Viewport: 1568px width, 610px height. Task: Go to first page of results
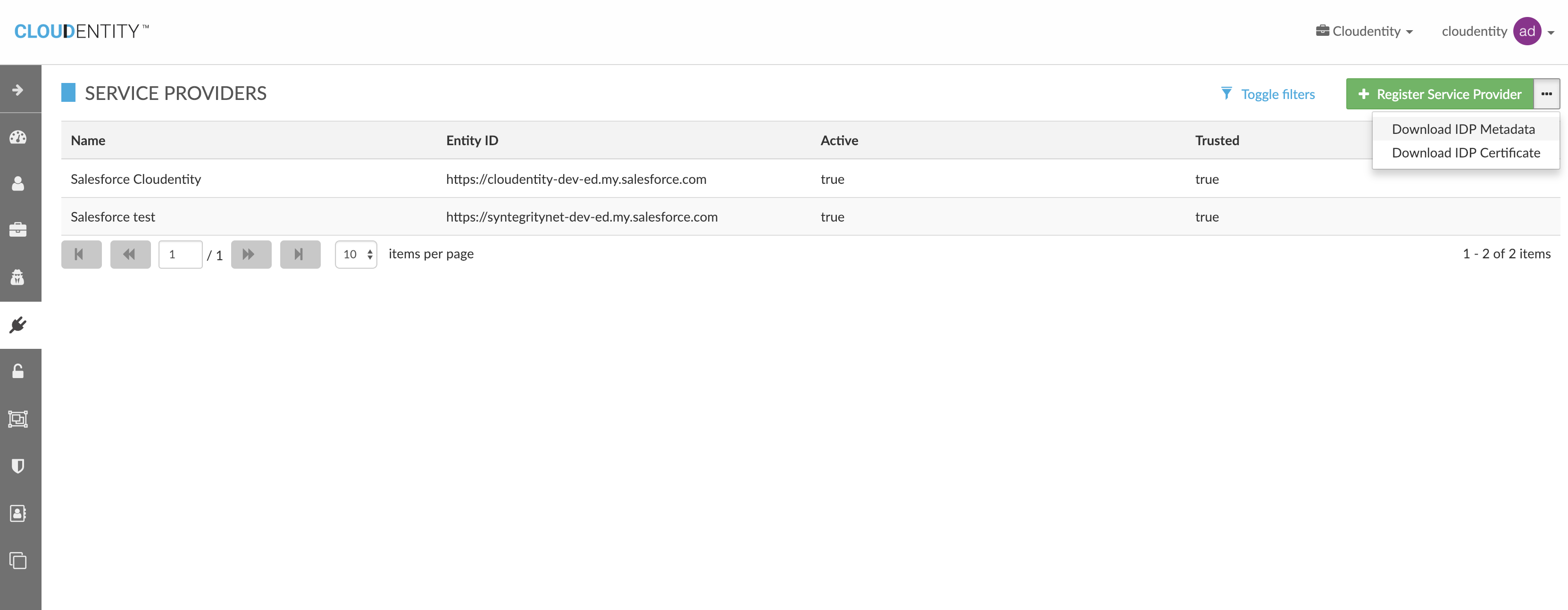(x=81, y=254)
